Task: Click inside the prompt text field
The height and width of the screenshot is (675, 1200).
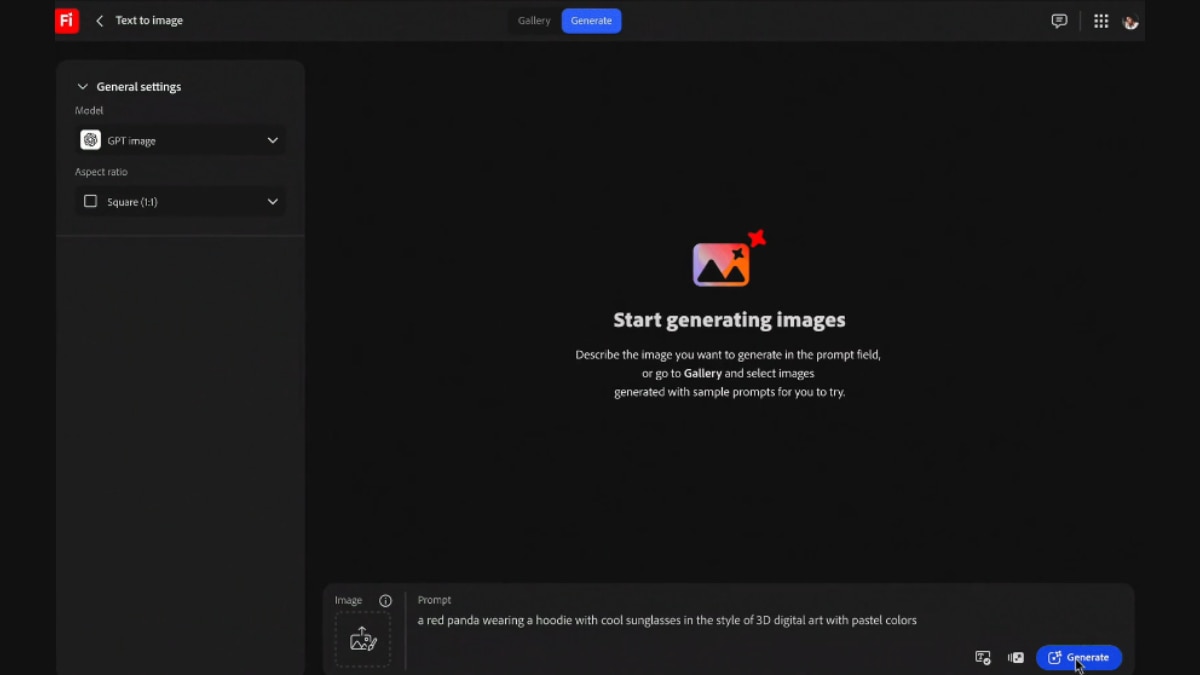Action: [667, 620]
